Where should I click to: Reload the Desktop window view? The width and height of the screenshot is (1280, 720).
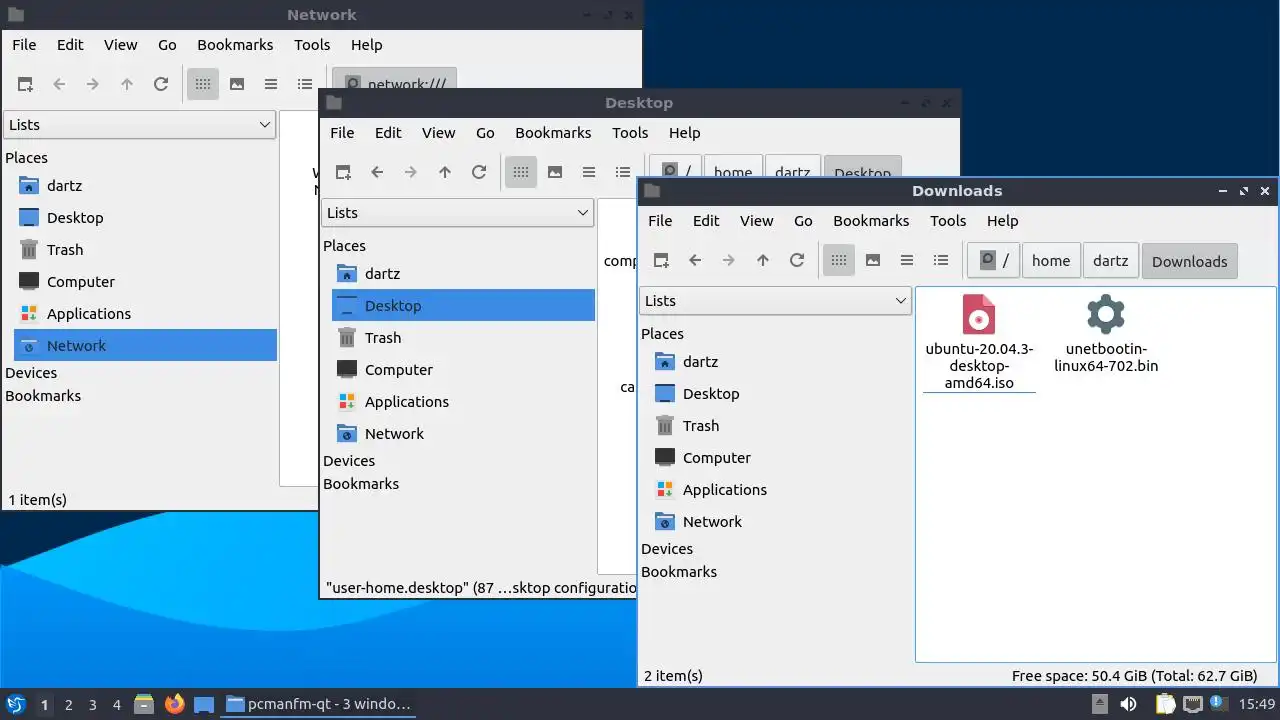pos(479,172)
